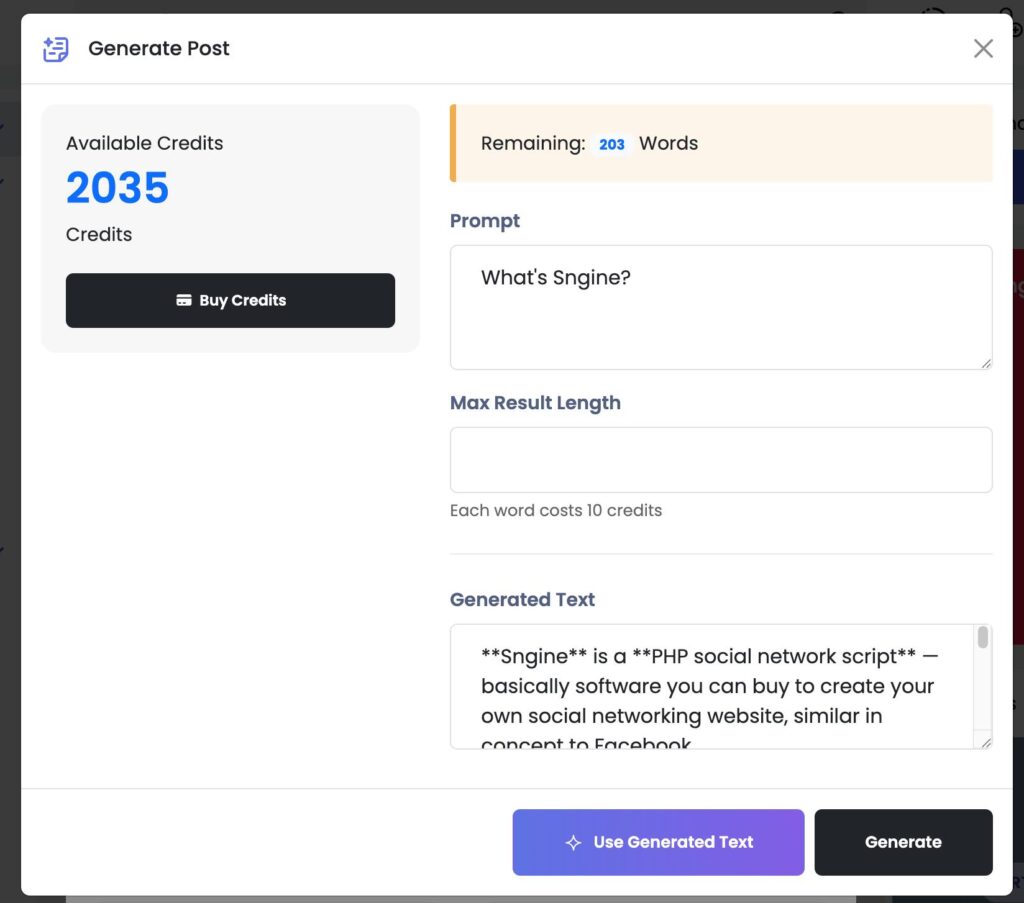Image resolution: width=1024 pixels, height=903 pixels.
Task: Click the blue 2035 credits number
Action: [x=118, y=188]
